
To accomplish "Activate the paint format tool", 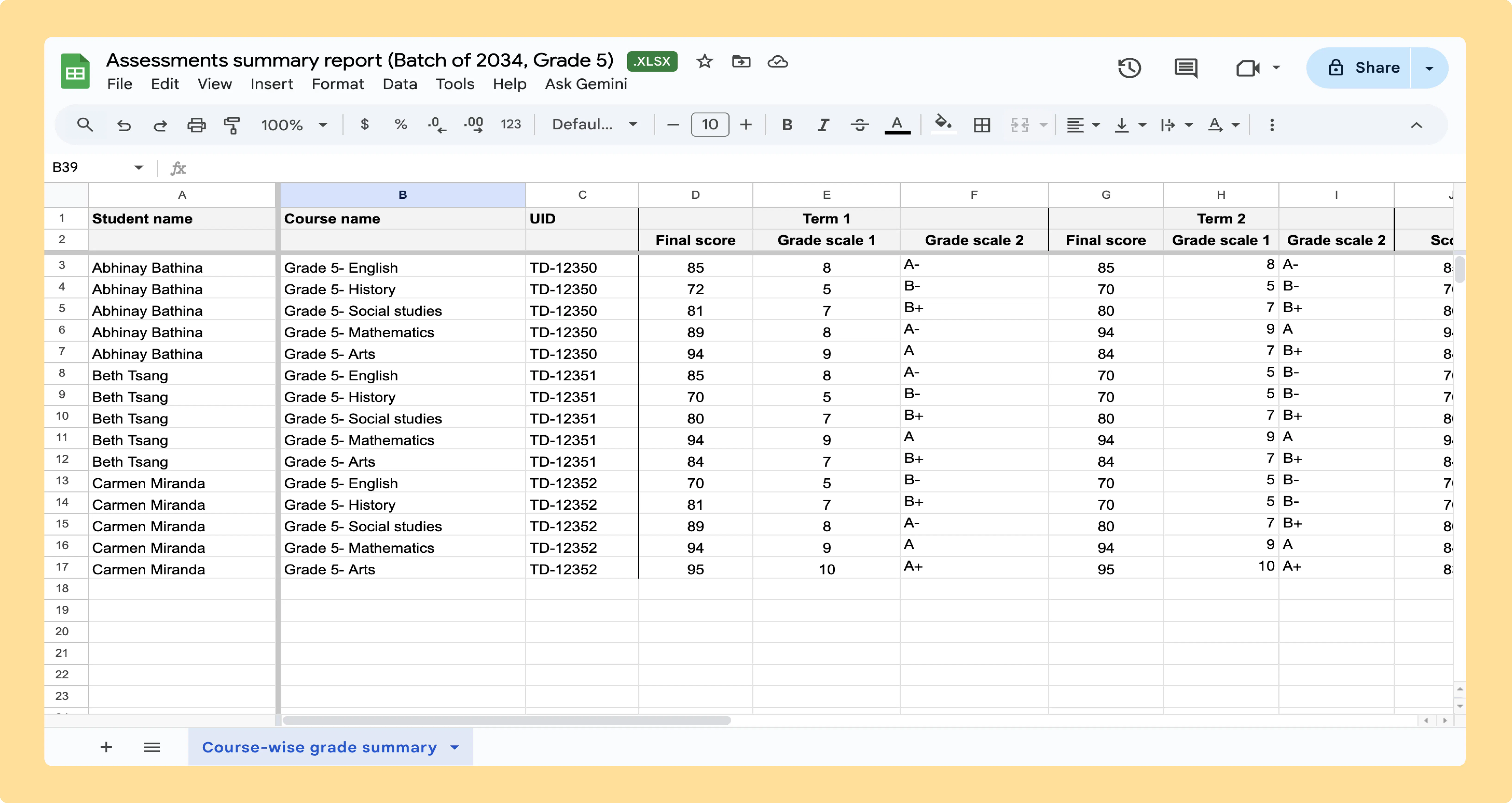I will tap(232, 125).
